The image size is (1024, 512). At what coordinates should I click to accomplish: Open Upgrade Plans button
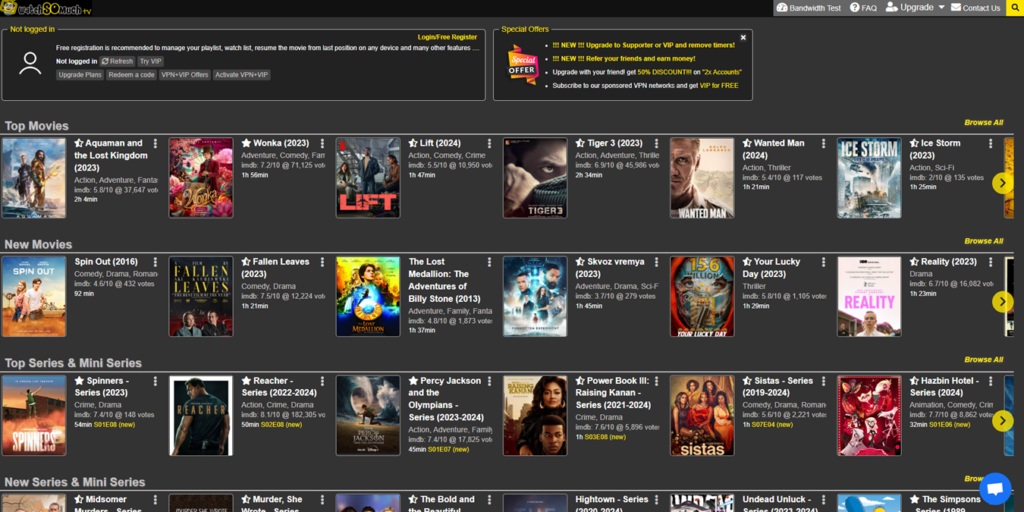tap(80, 75)
